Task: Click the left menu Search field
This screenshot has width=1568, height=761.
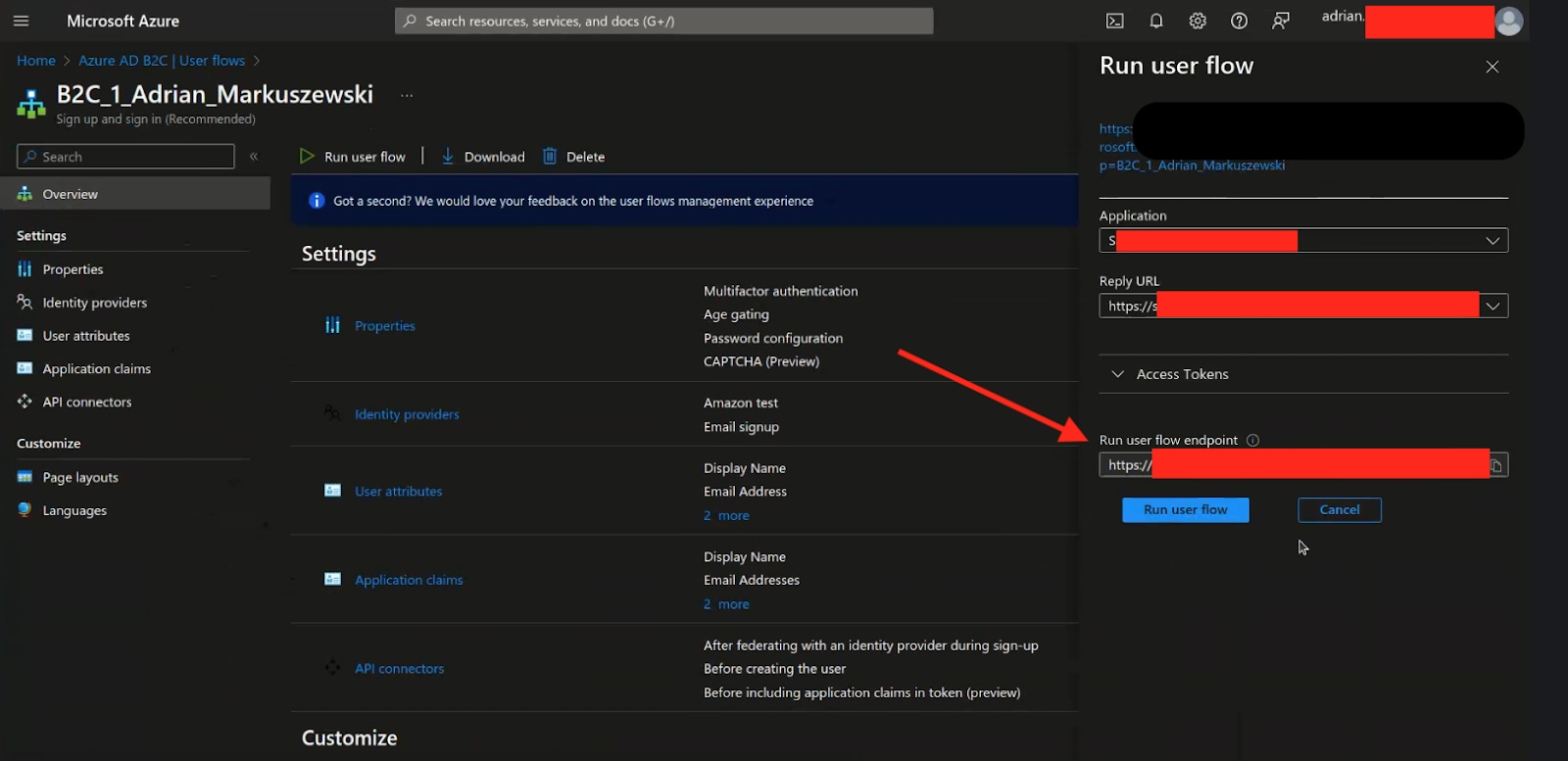Action: click(125, 157)
